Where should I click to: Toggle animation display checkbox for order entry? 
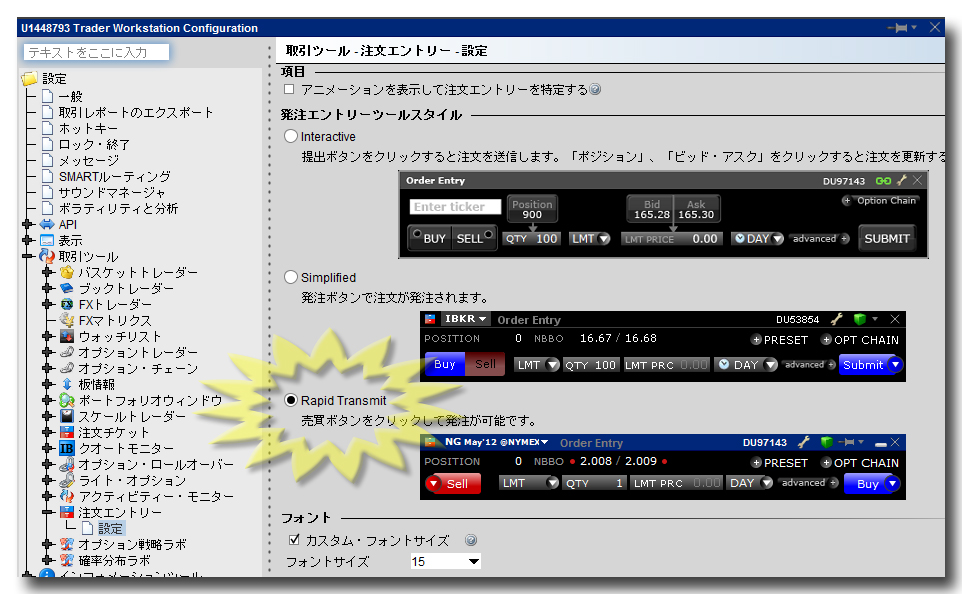click(289, 90)
